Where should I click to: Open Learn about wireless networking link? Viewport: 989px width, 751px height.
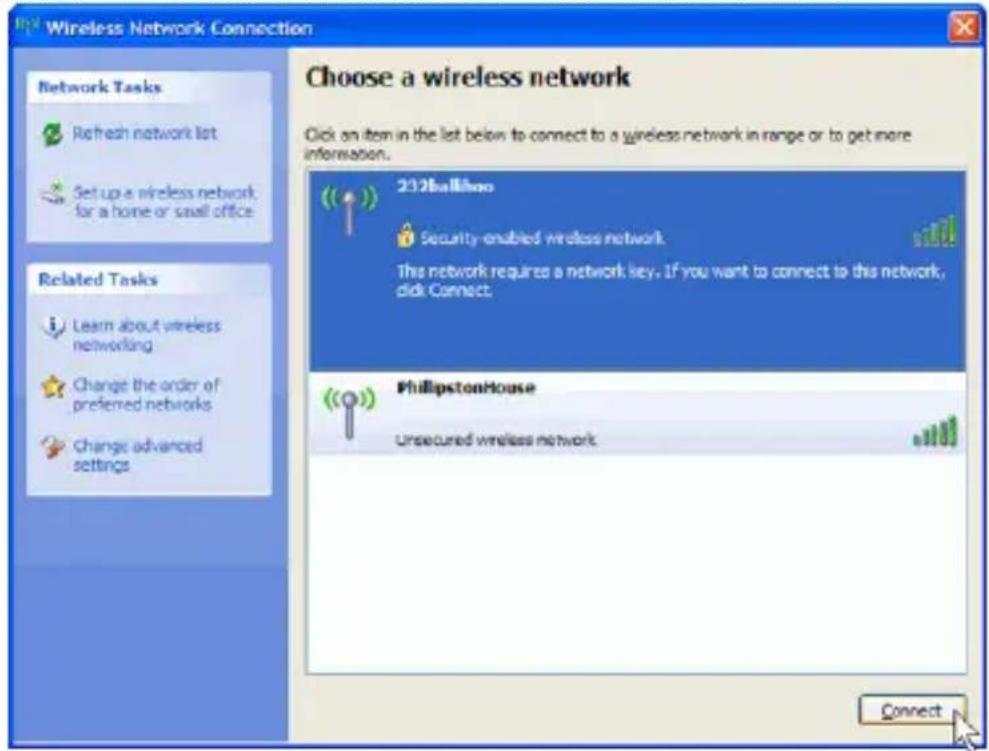pos(146,335)
